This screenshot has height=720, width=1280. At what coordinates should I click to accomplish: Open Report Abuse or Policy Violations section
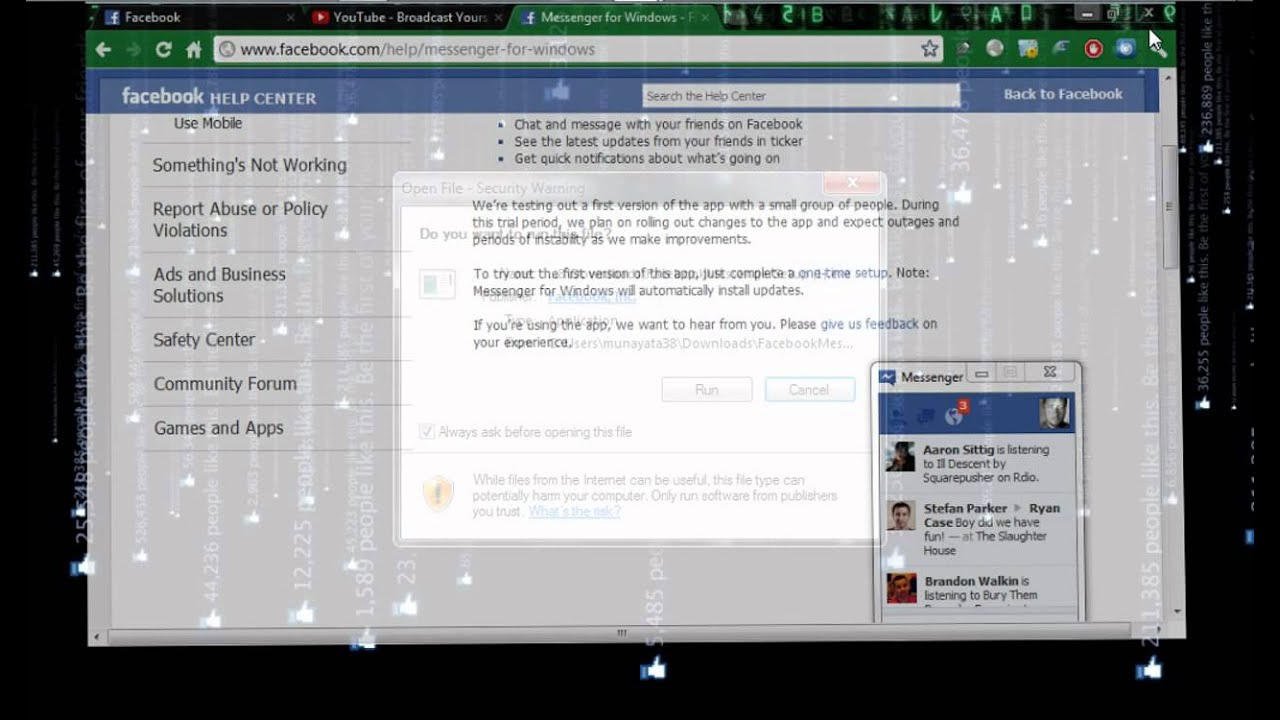[x=240, y=219]
